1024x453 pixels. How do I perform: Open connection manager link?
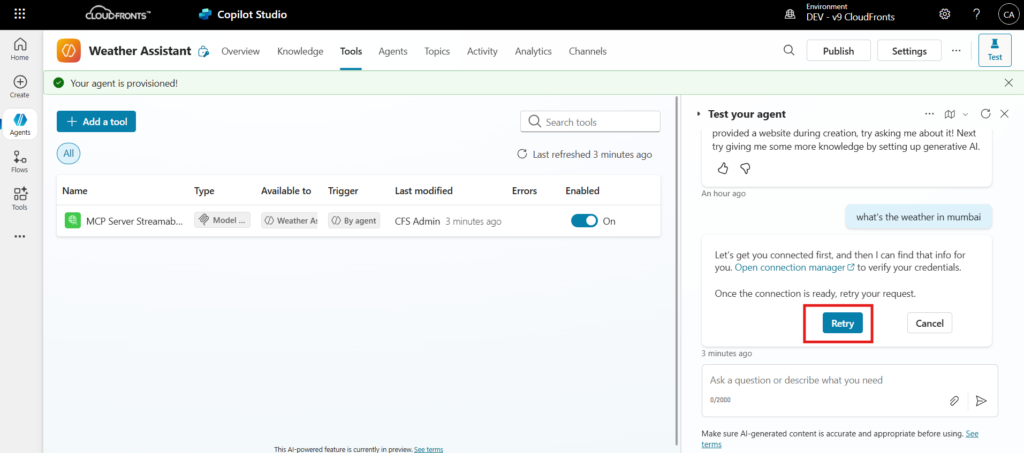tap(795, 268)
